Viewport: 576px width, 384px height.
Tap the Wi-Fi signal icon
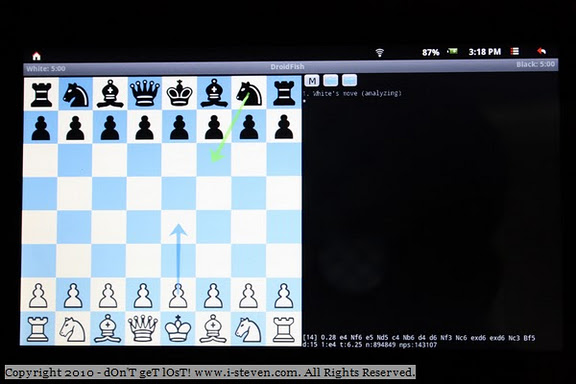[379, 53]
